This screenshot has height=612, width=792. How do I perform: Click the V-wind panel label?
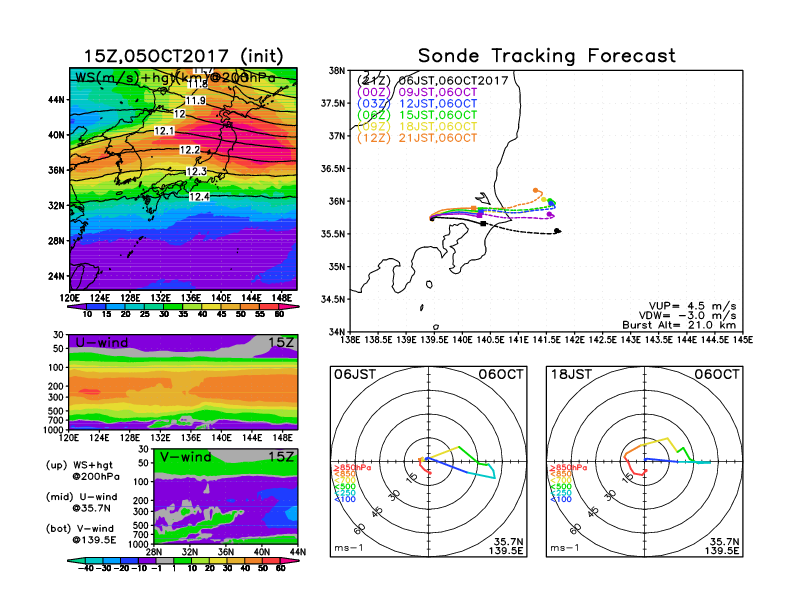(184, 458)
